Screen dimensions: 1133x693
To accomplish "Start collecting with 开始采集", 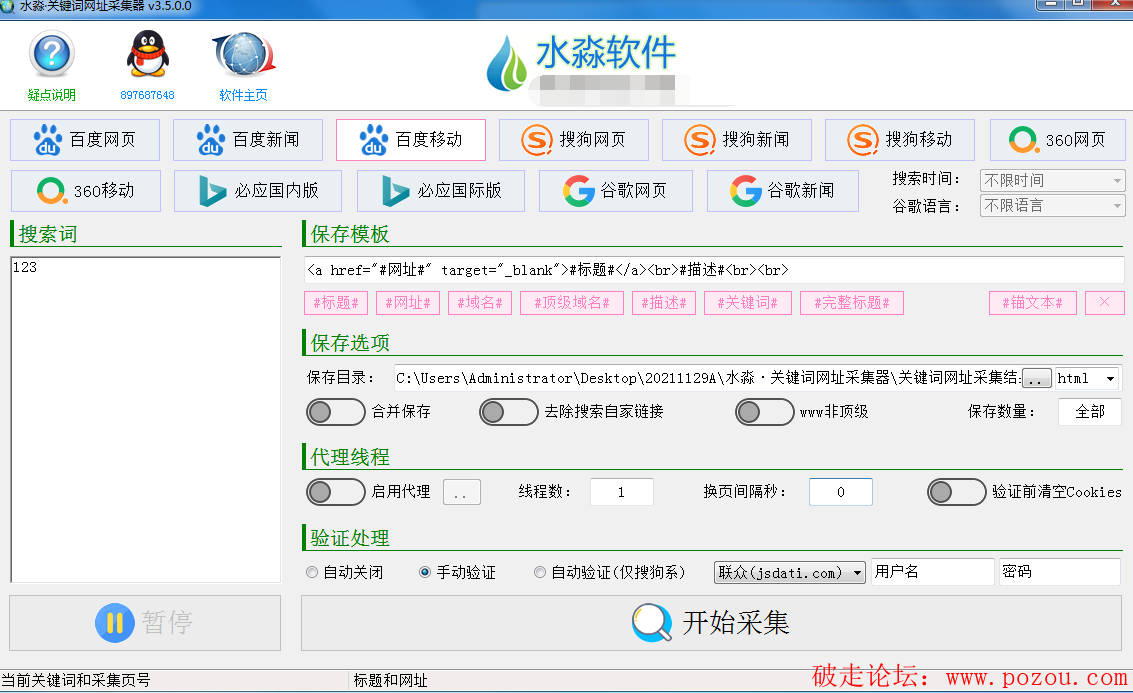I will pos(711,623).
